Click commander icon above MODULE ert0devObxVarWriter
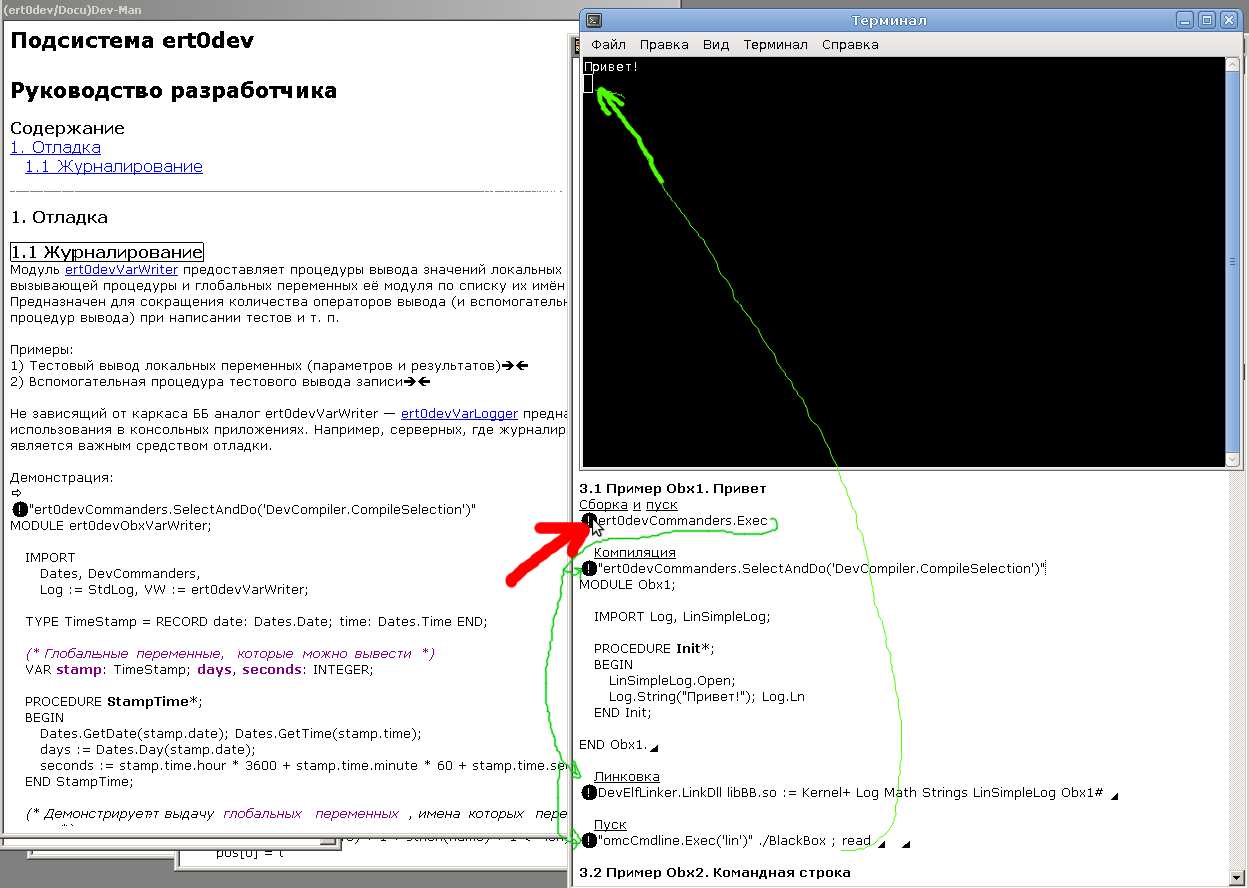1249x888 pixels. click(20, 509)
